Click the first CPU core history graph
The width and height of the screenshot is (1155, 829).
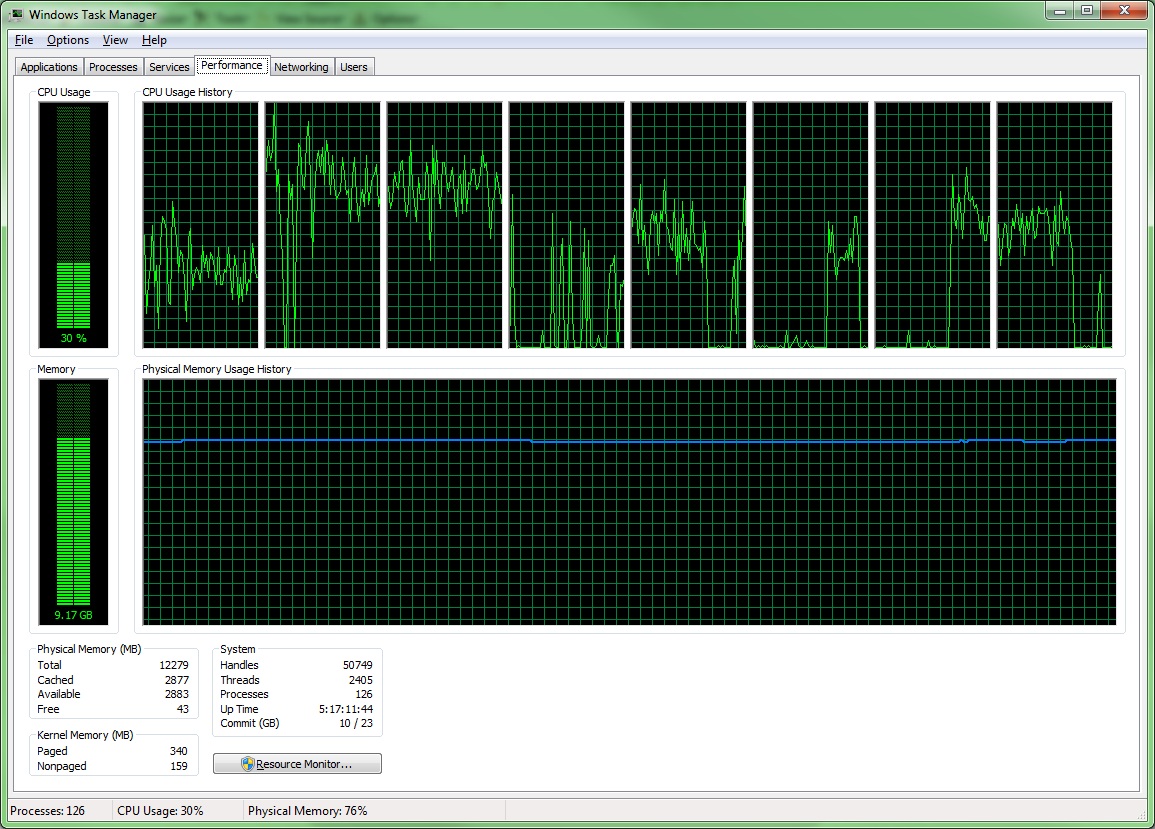(x=200, y=225)
